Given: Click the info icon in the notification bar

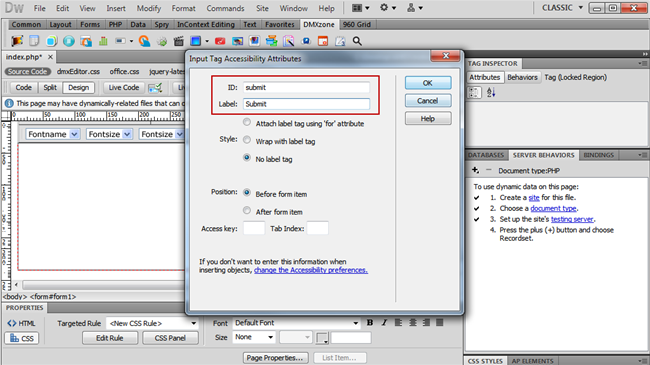Looking at the screenshot, I should 9,103.
